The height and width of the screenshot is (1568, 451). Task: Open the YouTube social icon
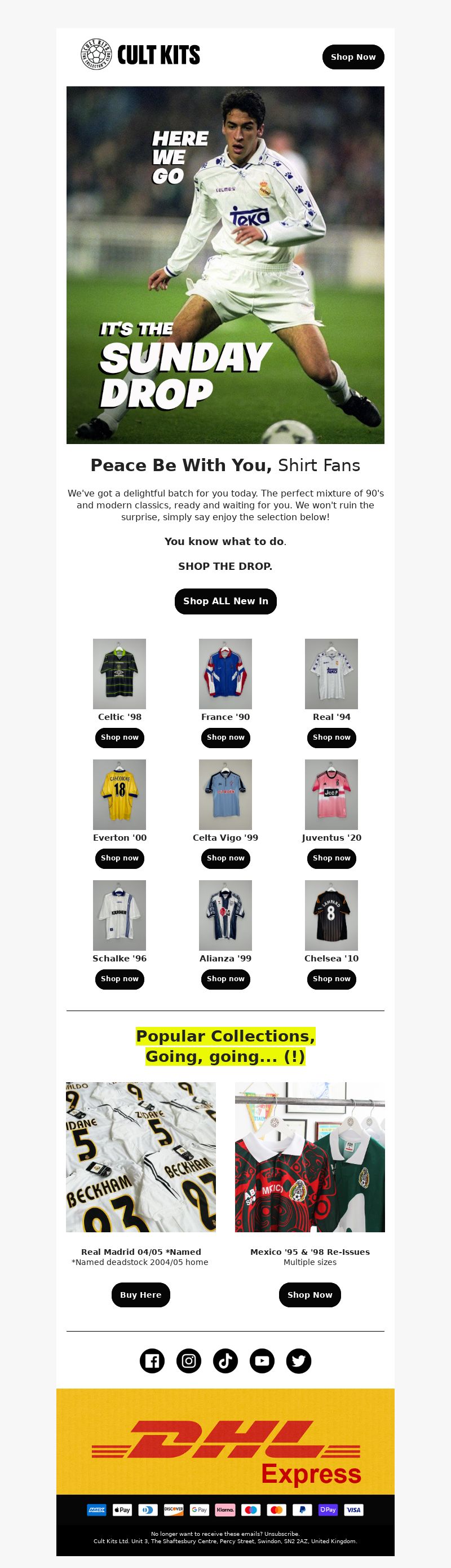262,1360
